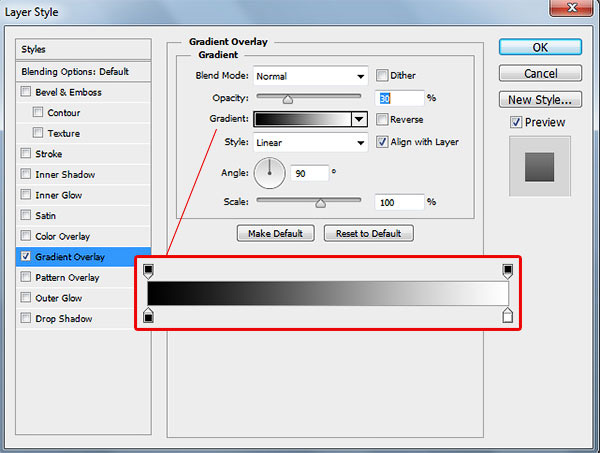The image size is (600, 453).
Task: Open Blending Options: Default section
Action: click(83, 72)
